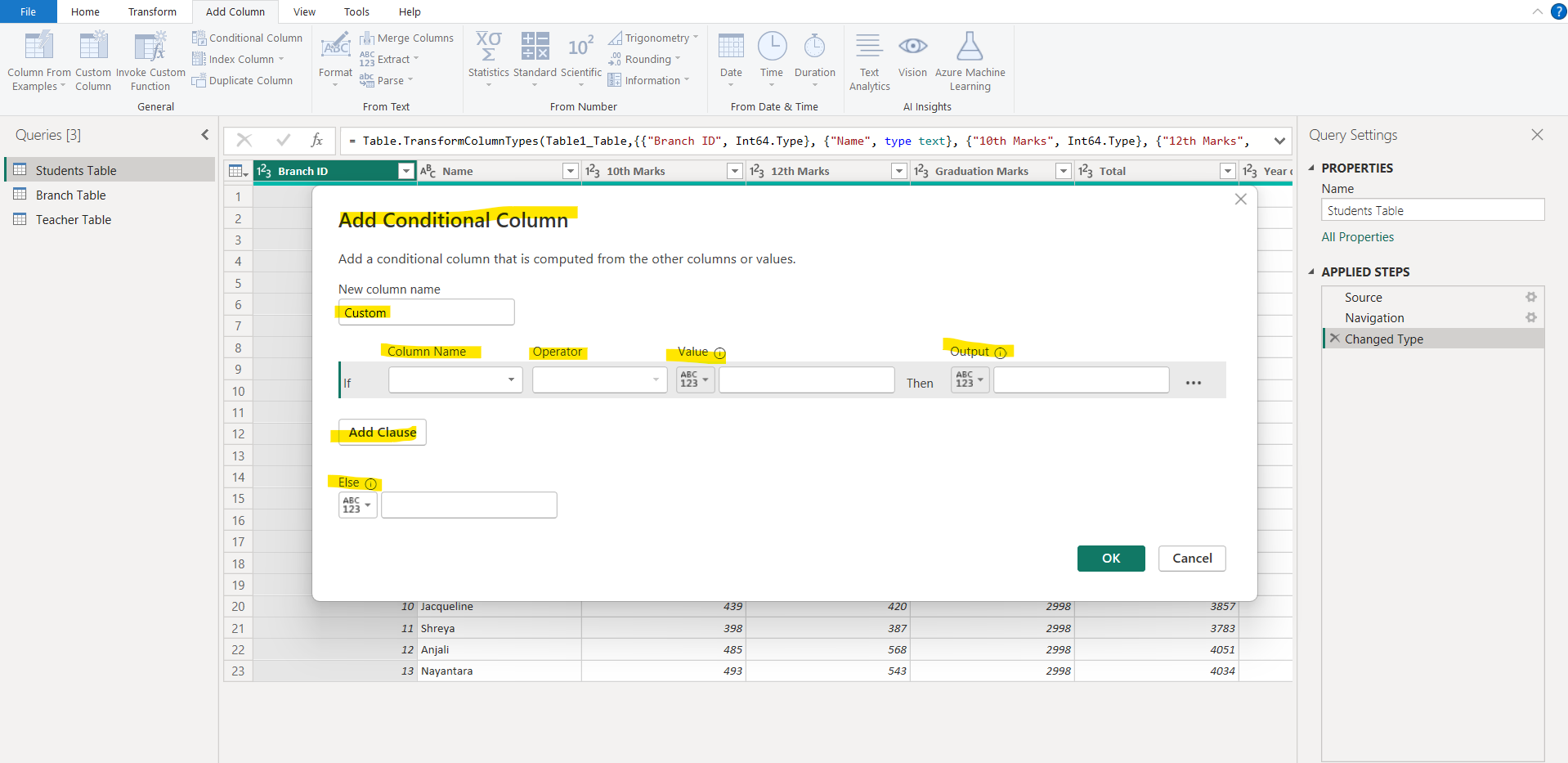
Task: Open the Else clause data type dropdown
Action: point(356,505)
